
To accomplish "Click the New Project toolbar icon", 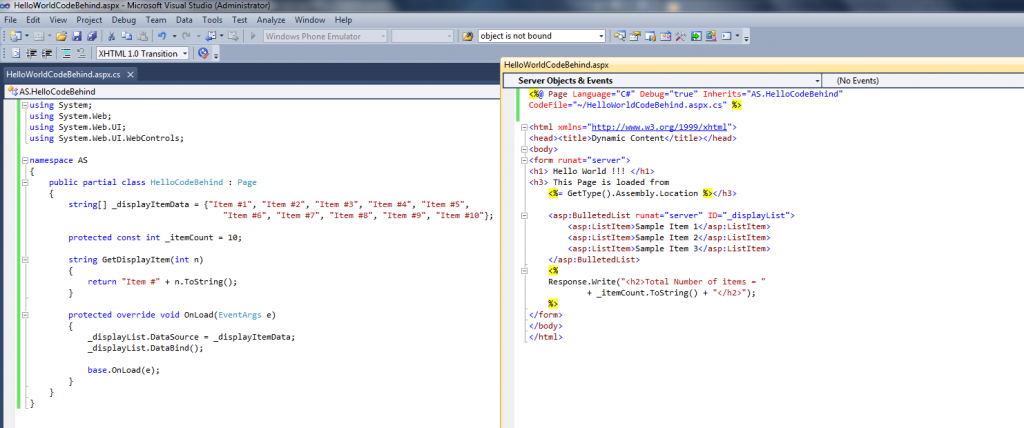I will tap(16, 36).
